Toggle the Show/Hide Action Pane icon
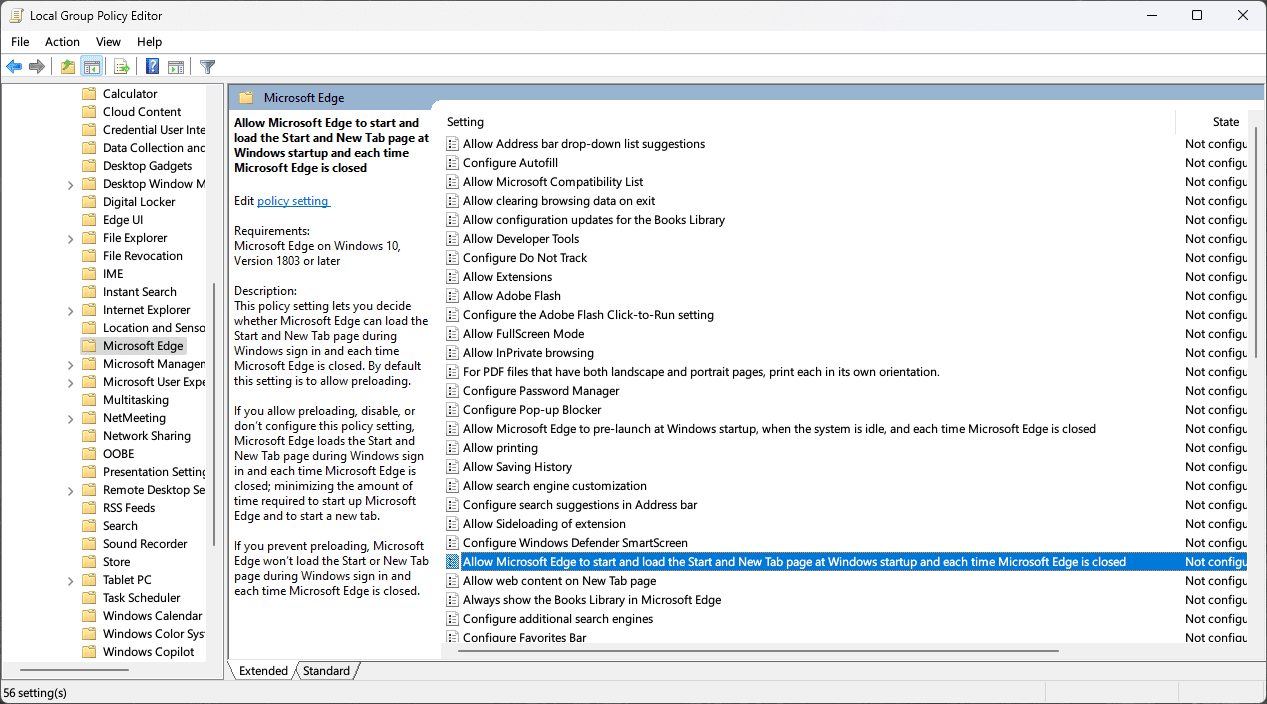Viewport: 1267px width, 704px height. pos(176,67)
